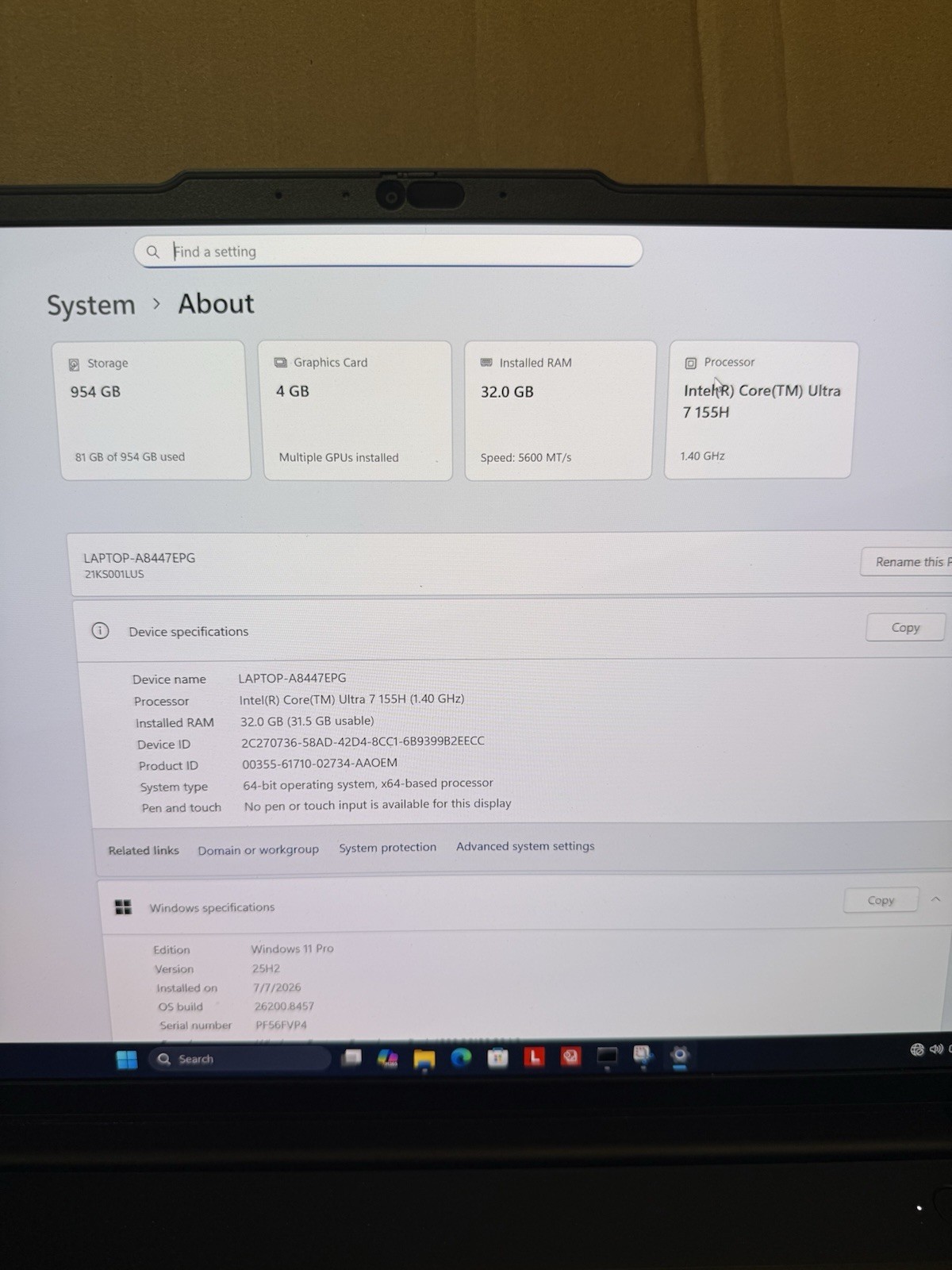The height and width of the screenshot is (1270, 952).
Task: Click the taskbar Search box
Action: click(x=240, y=1059)
